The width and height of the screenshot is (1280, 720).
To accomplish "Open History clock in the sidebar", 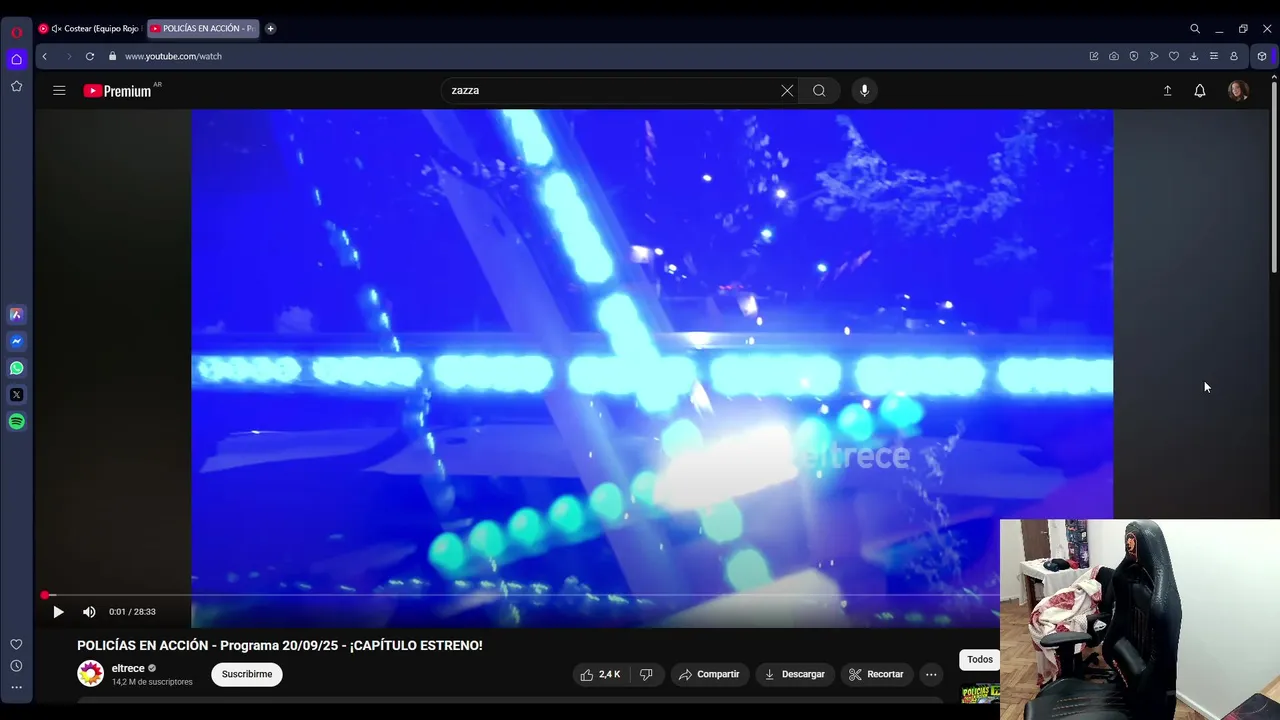I will [16, 666].
